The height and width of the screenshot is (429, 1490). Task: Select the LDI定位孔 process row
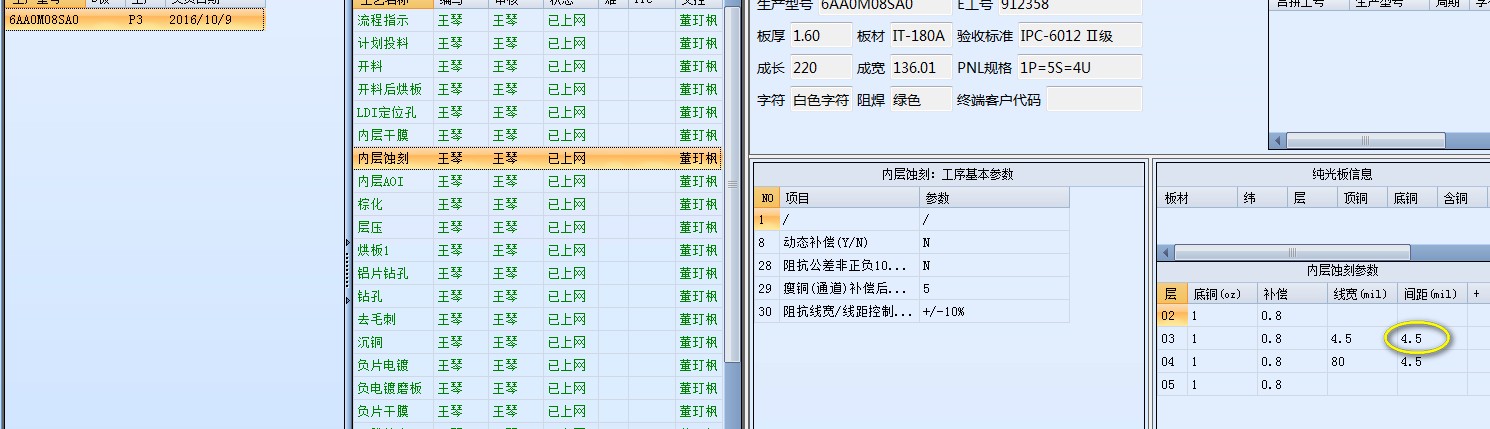537,112
